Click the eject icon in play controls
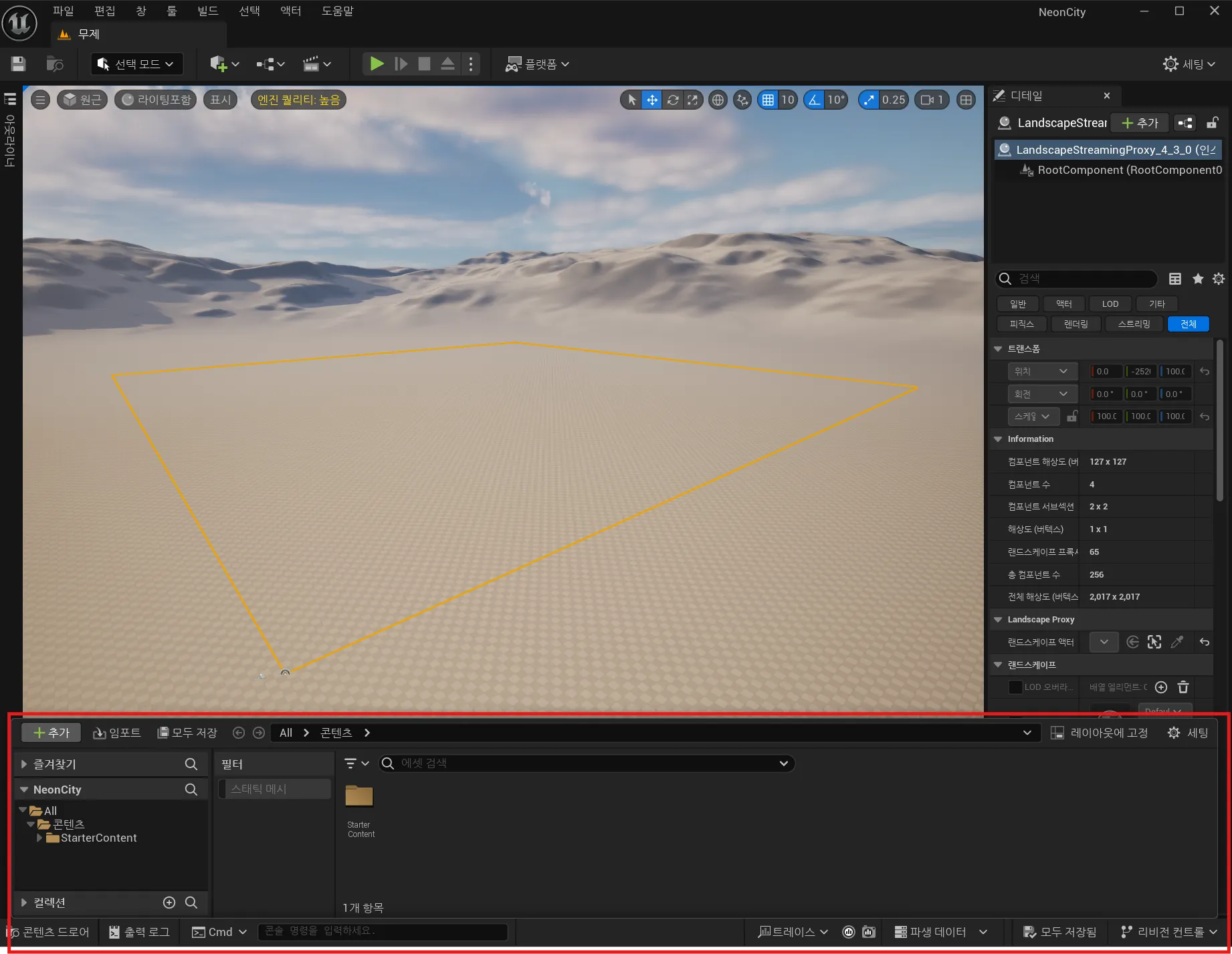The image size is (1232, 954). pos(447,64)
